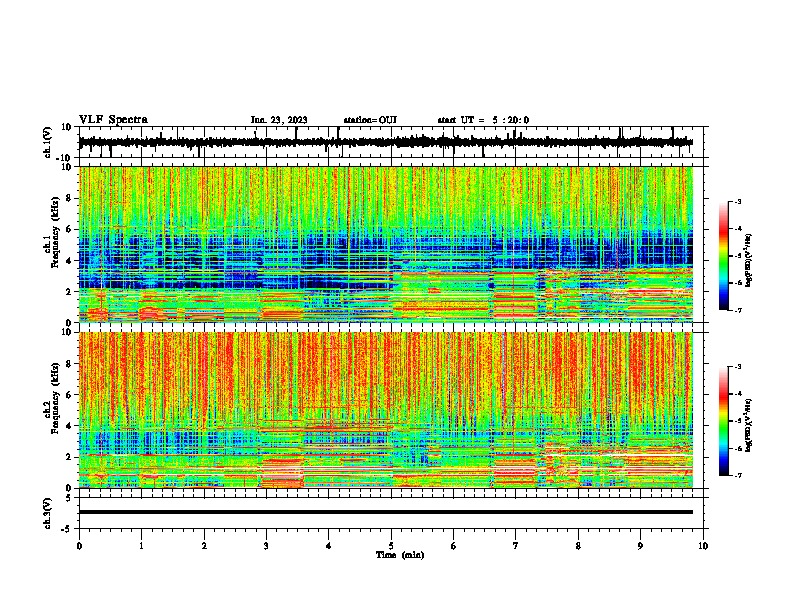The height and width of the screenshot is (612, 792).
Task: Click the "start UT = 5:20:0" header text
Action: pos(483,120)
